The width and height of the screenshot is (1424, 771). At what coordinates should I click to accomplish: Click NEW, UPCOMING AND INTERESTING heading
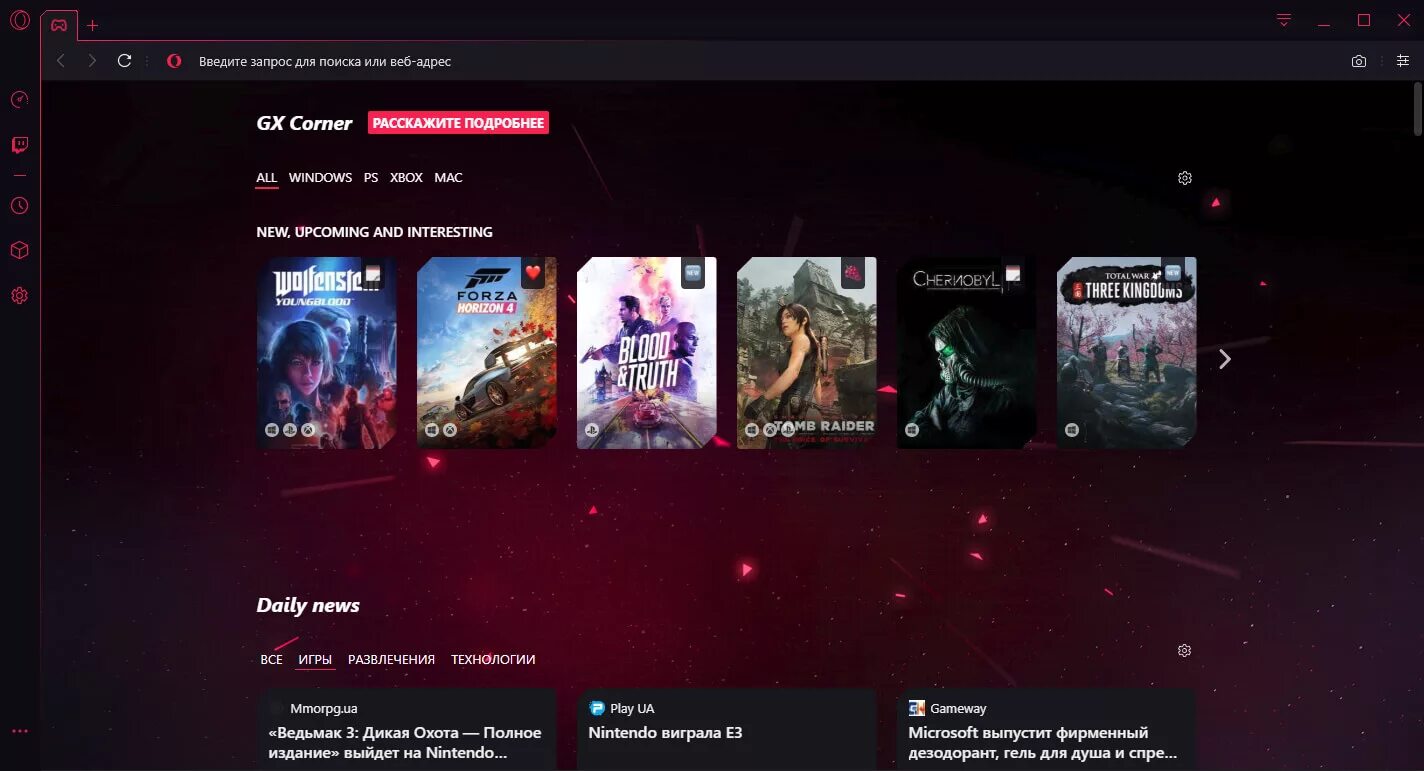[374, 232]
